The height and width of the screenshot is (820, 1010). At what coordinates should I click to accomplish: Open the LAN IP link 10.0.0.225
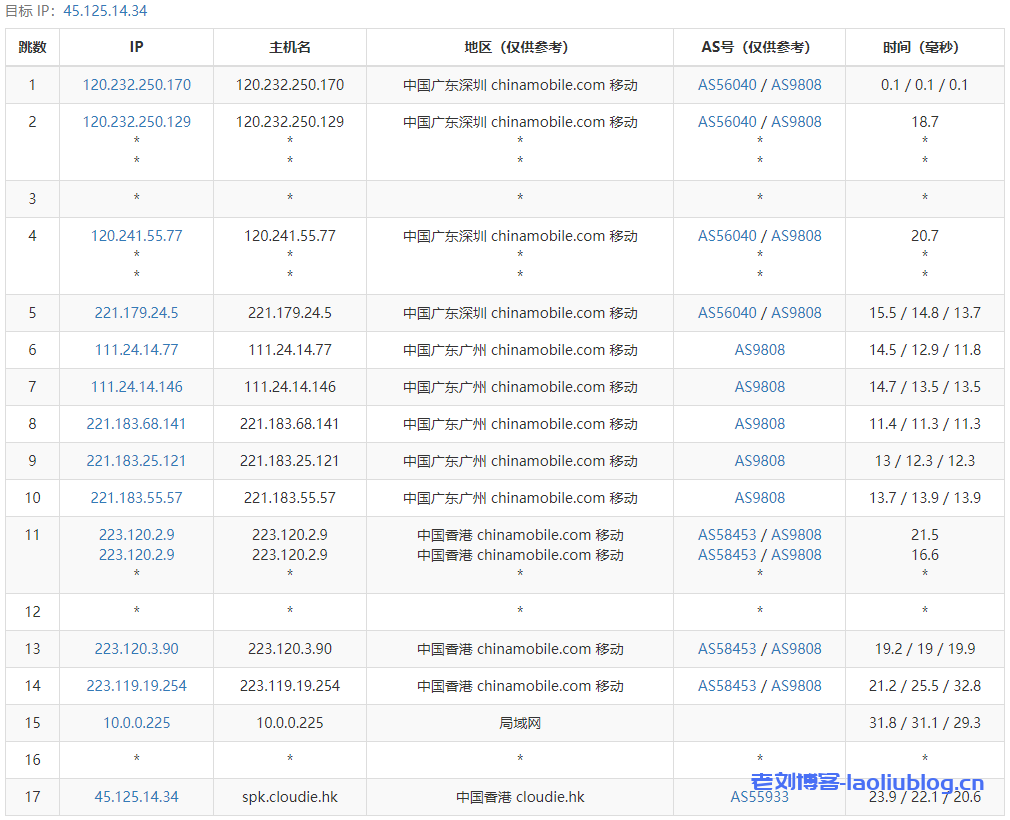point(136,723)
